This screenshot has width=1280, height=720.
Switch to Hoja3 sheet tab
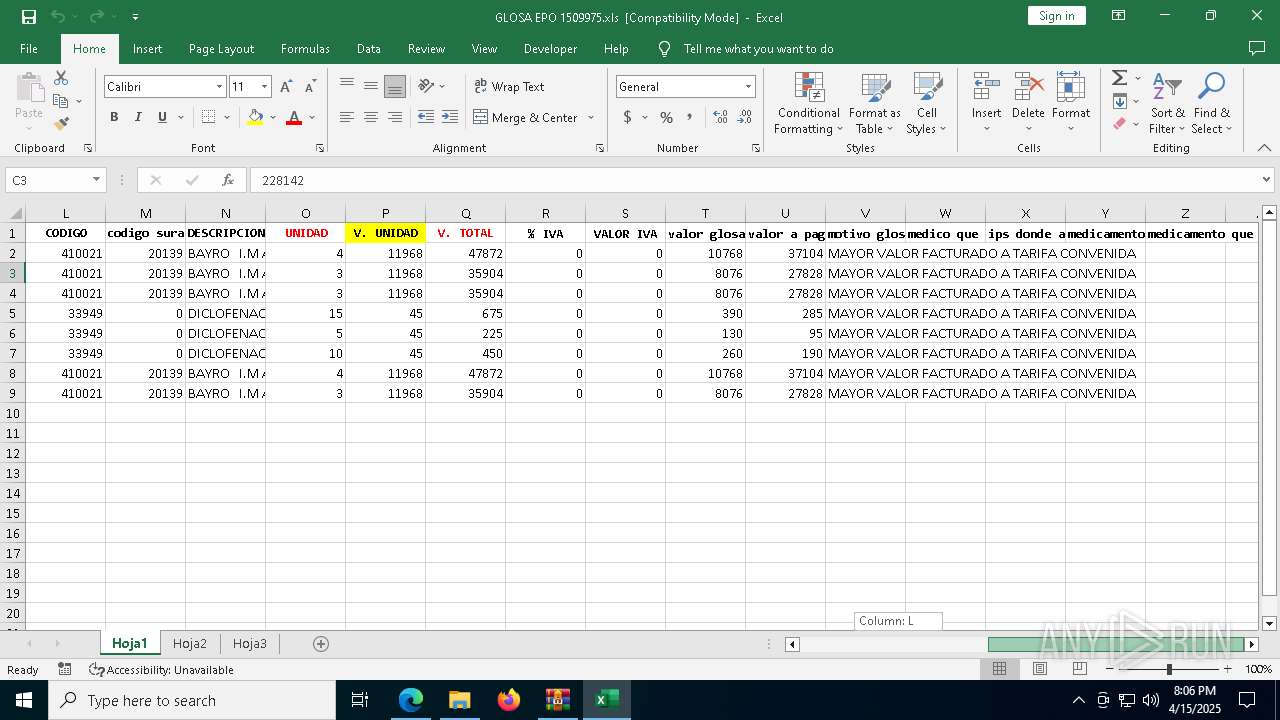(x=250, y=644)
